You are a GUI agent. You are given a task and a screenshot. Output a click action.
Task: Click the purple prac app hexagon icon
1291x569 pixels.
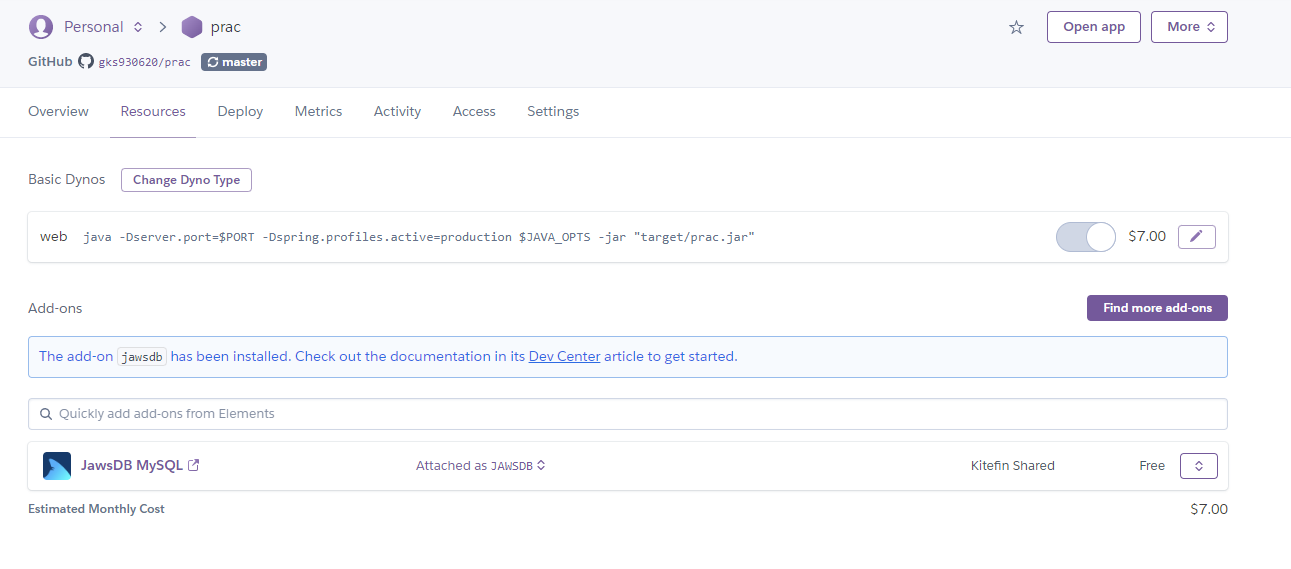pos(192,27)
